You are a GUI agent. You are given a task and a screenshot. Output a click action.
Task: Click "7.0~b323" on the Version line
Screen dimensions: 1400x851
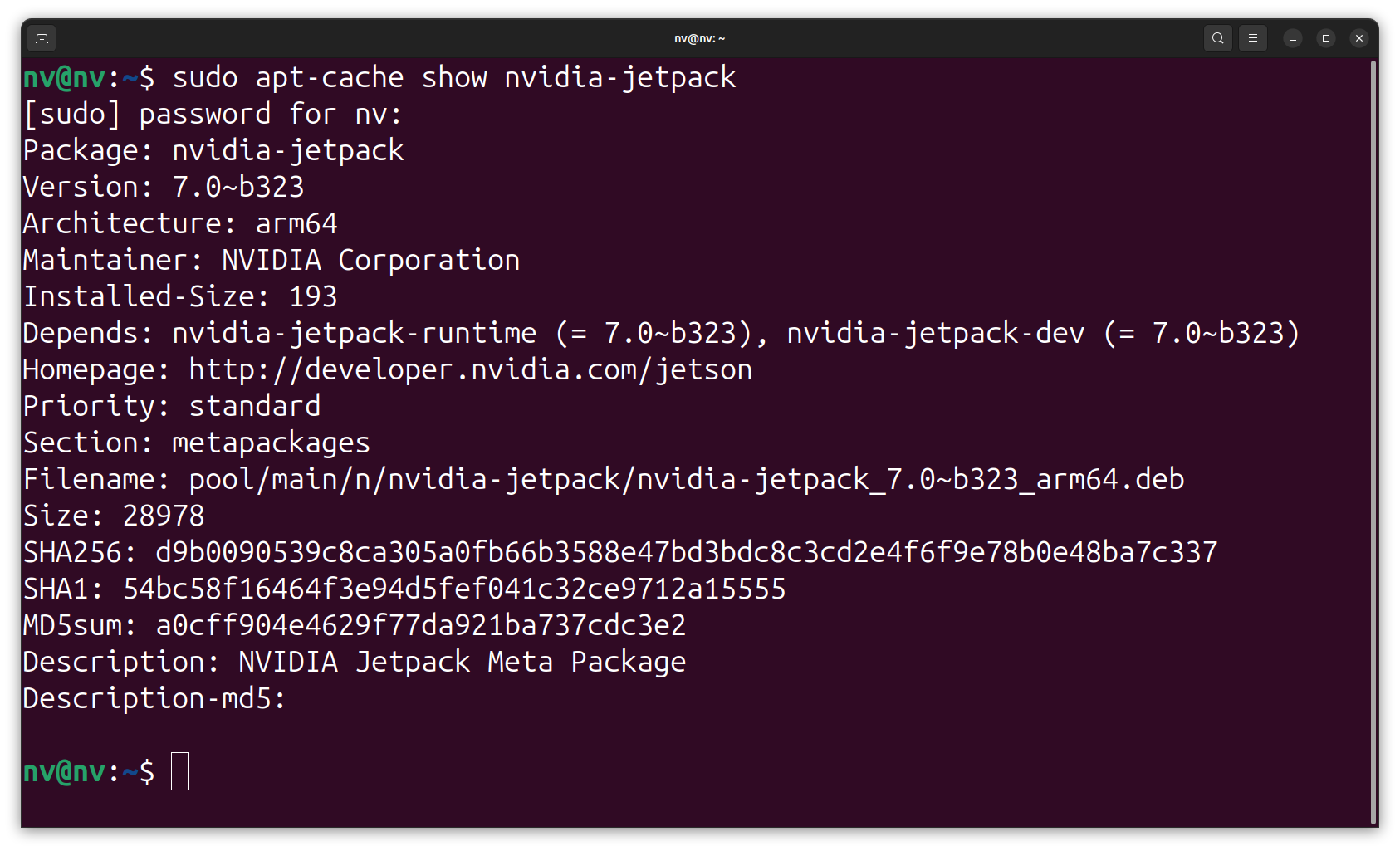[238, 187]
